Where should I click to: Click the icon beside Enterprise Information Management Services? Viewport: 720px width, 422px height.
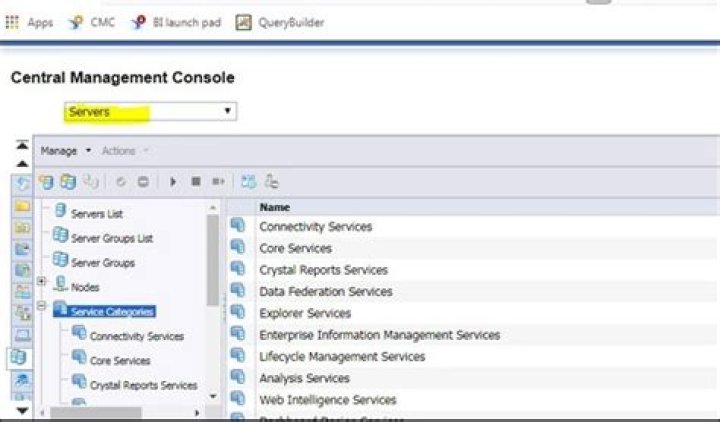click(x=238, y=333)
